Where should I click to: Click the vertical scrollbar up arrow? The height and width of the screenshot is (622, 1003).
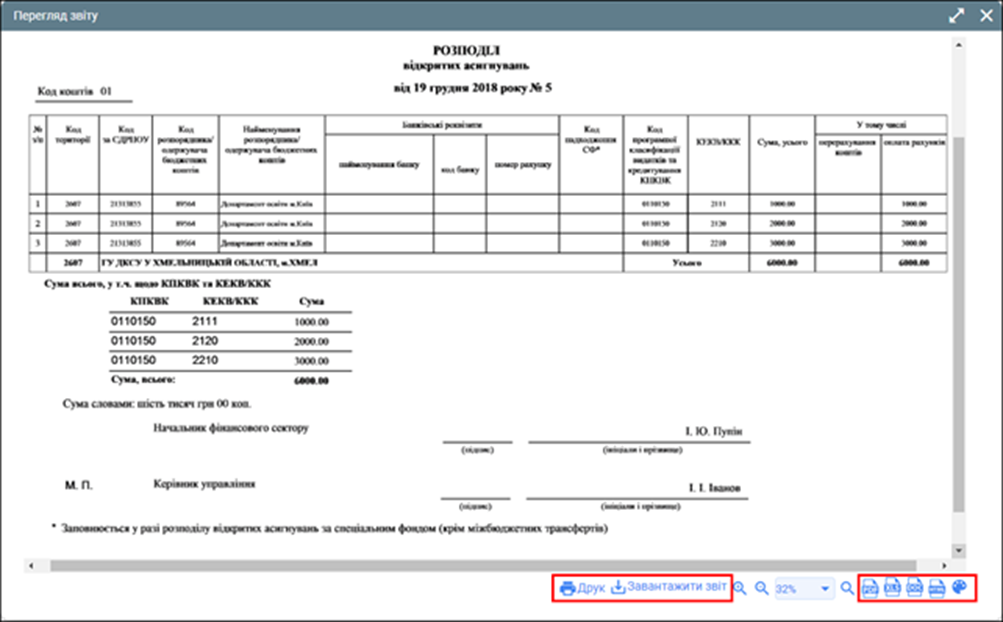pos(959,45)
